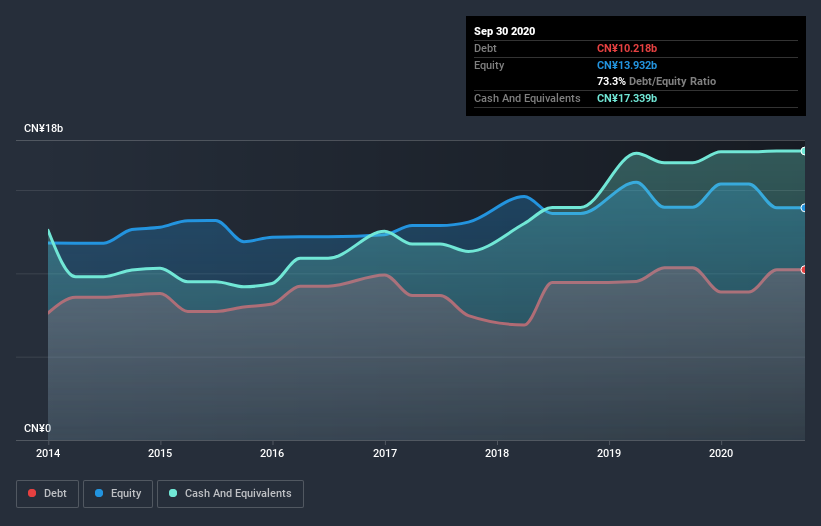
Task: Click the CN¥17.339b cash value
Action: pos(627,98)
